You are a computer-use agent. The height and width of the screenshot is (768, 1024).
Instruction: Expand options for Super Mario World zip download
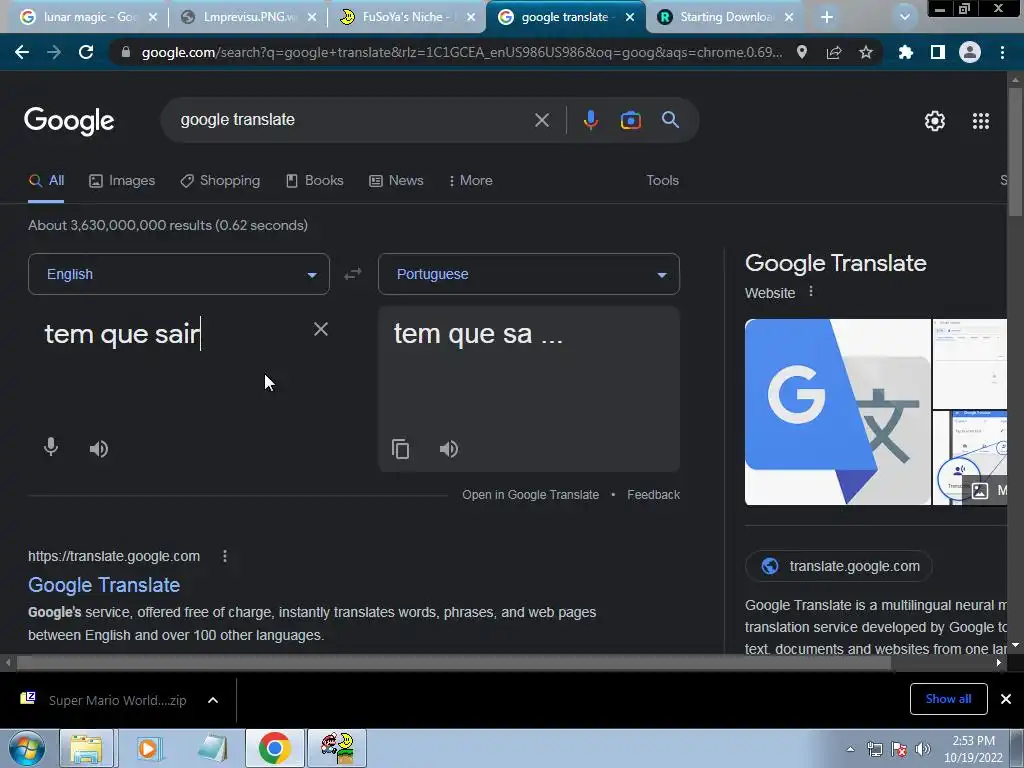coord(213,700)
